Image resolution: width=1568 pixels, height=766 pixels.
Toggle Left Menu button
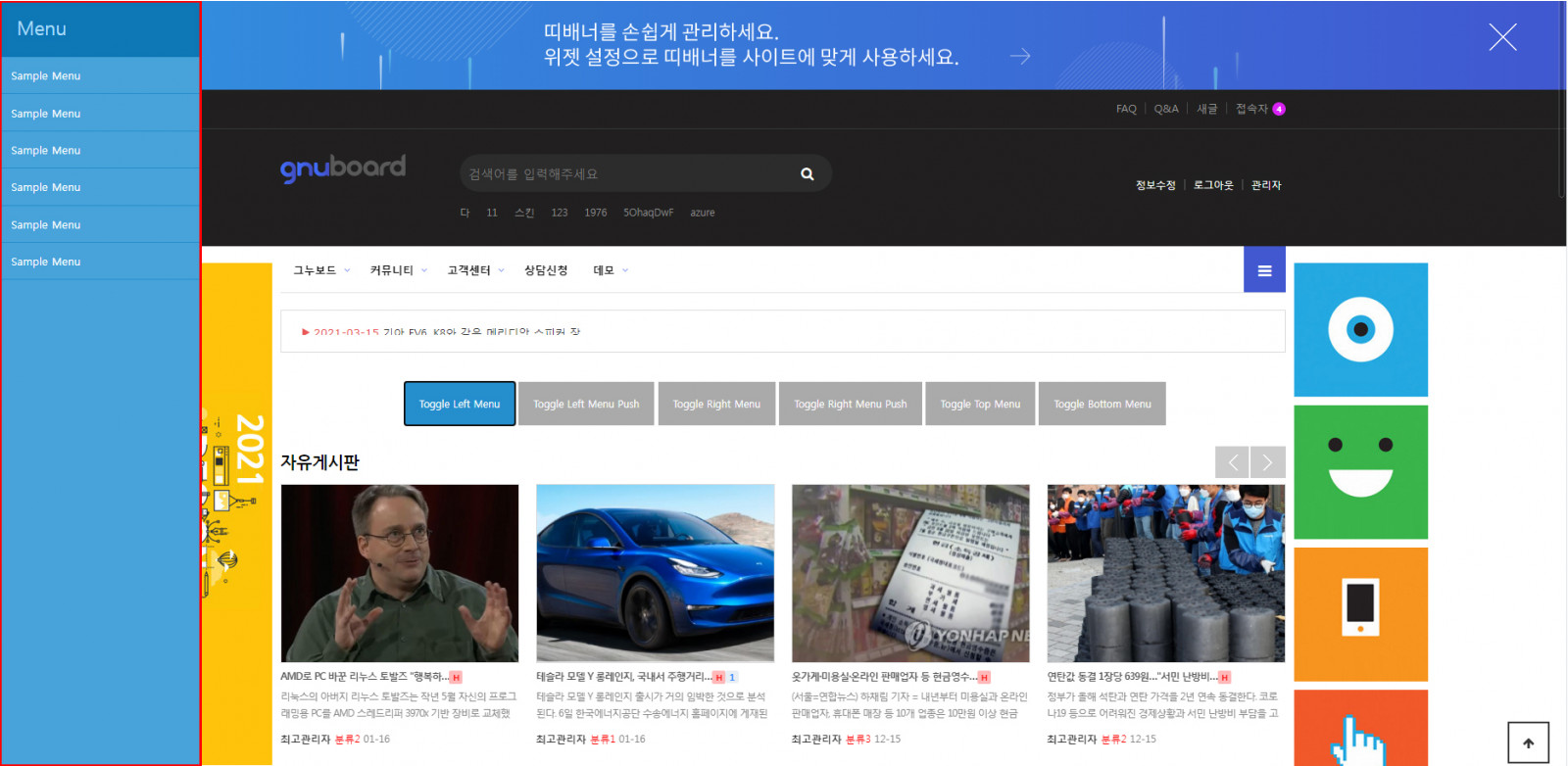click(460, 404)
